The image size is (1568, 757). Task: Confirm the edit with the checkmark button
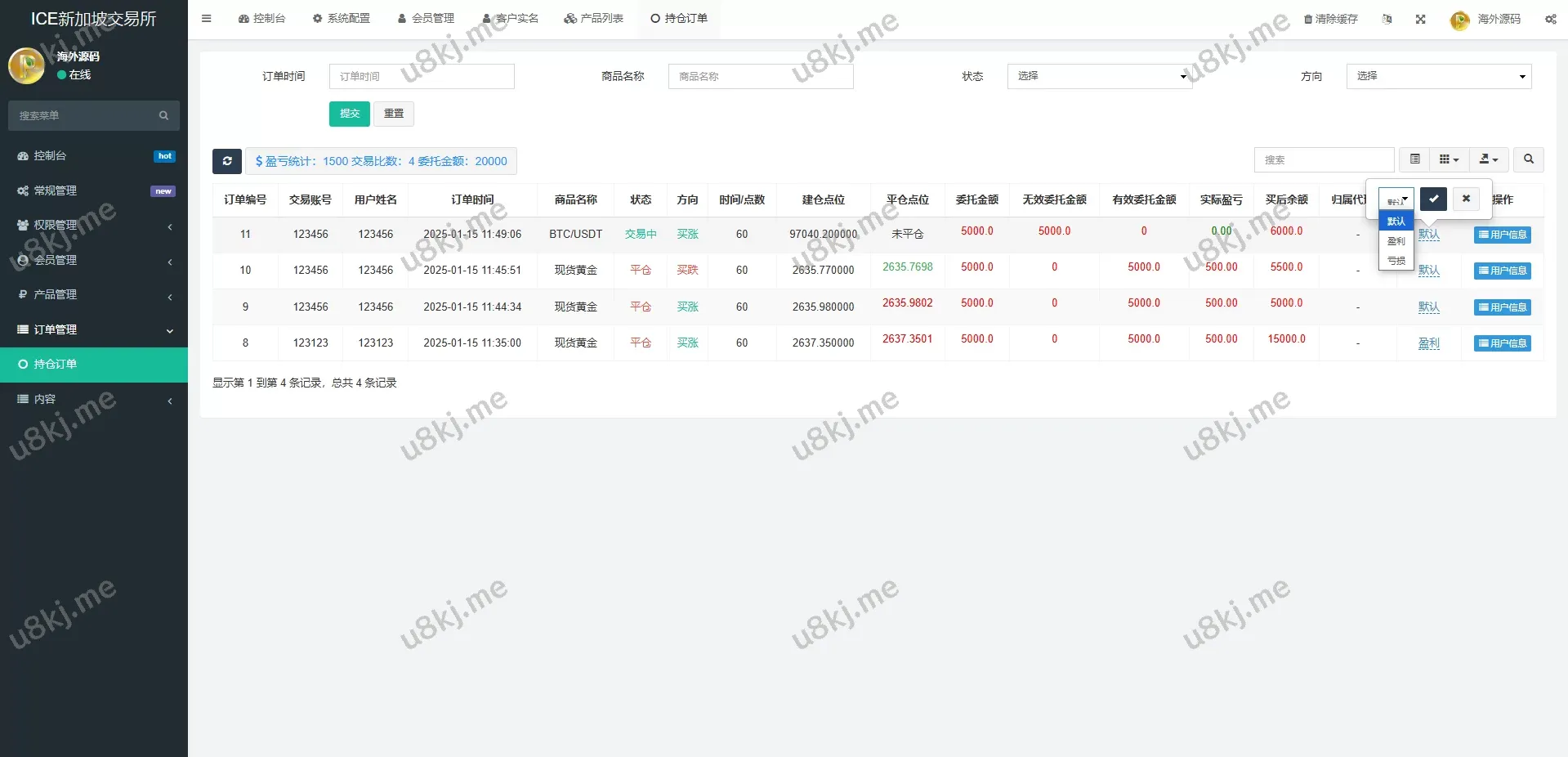1433,199
